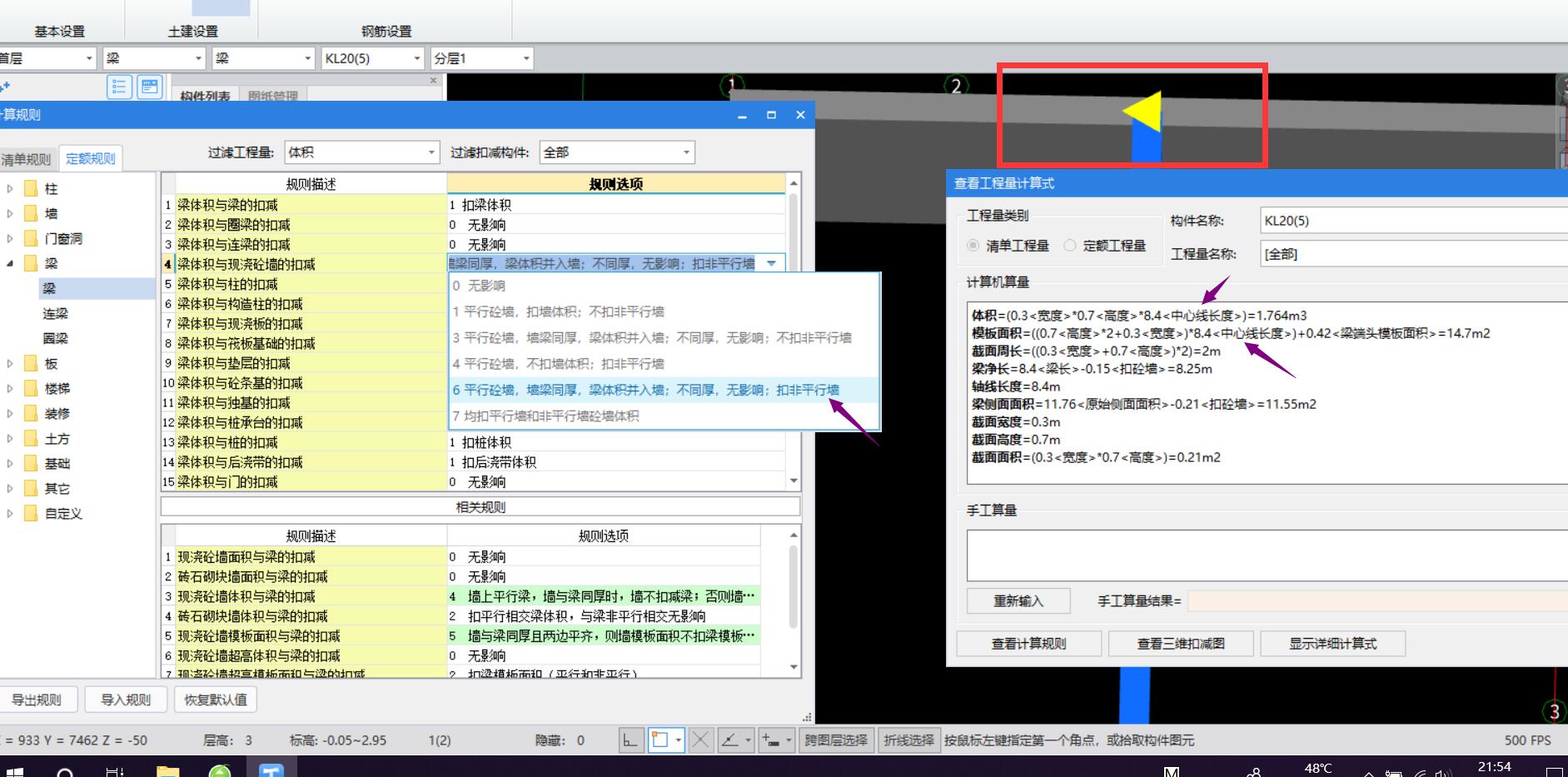Click the orthogonal snap icon in status bar
This screenshot has height=777, width=1568.
630,740
